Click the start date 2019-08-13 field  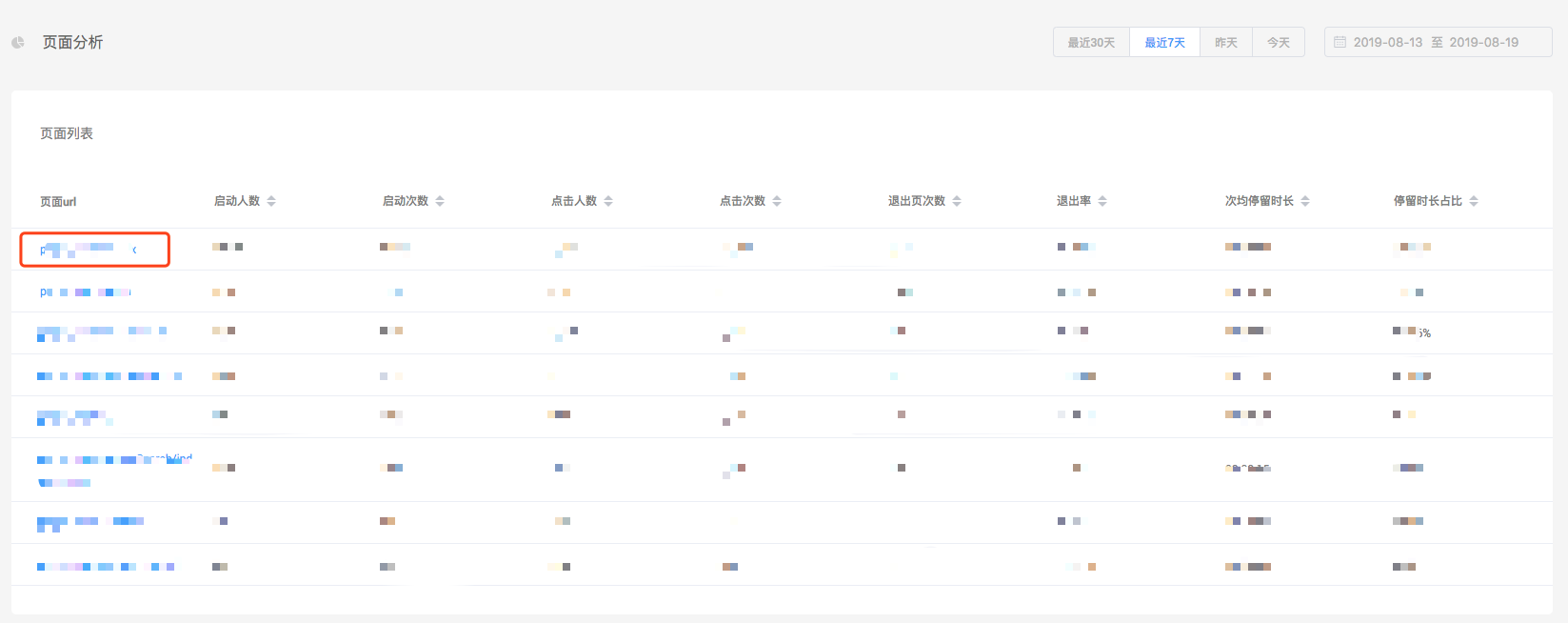click(1387, 43)
